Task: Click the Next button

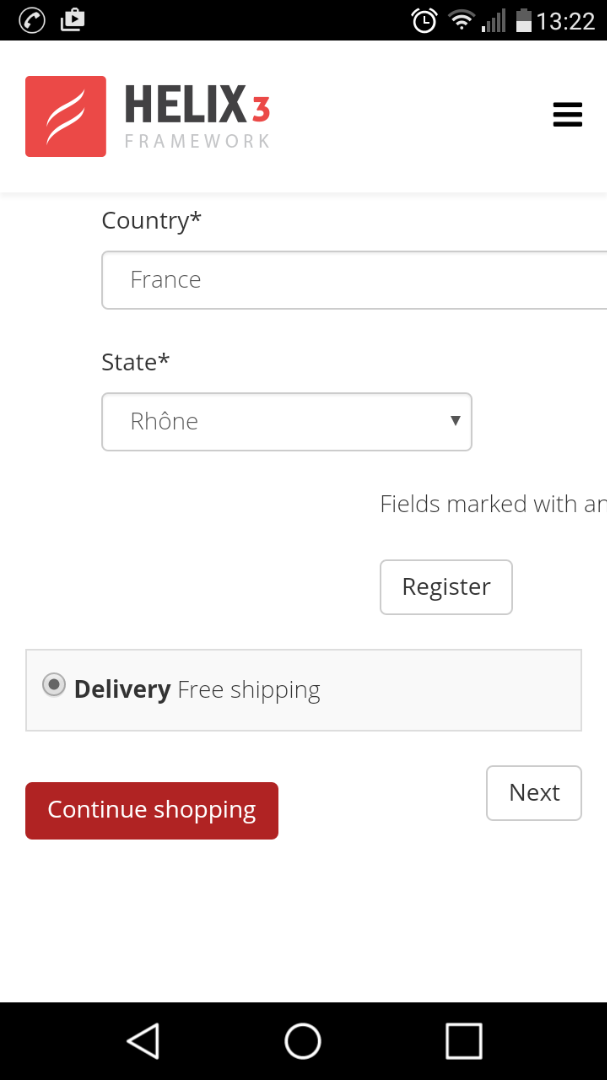Action: click(x=534, y=793)
